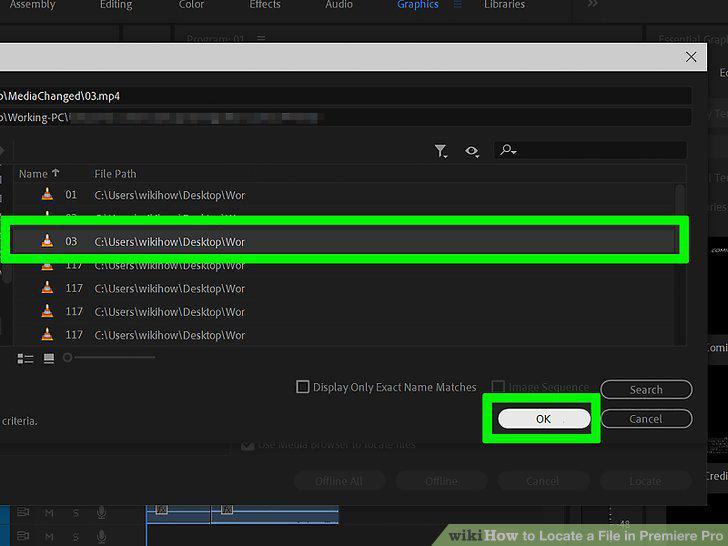
Task: Select the VLC icon for file 03
Action: (47, 241)
